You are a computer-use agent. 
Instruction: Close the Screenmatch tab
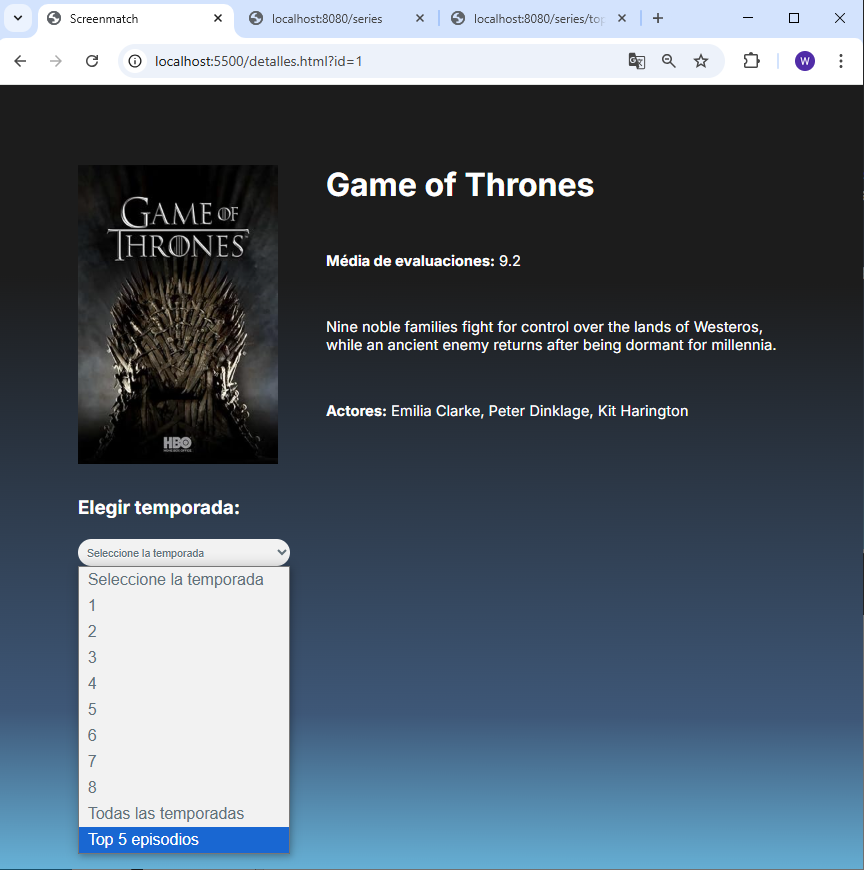[x=218, y=18]
